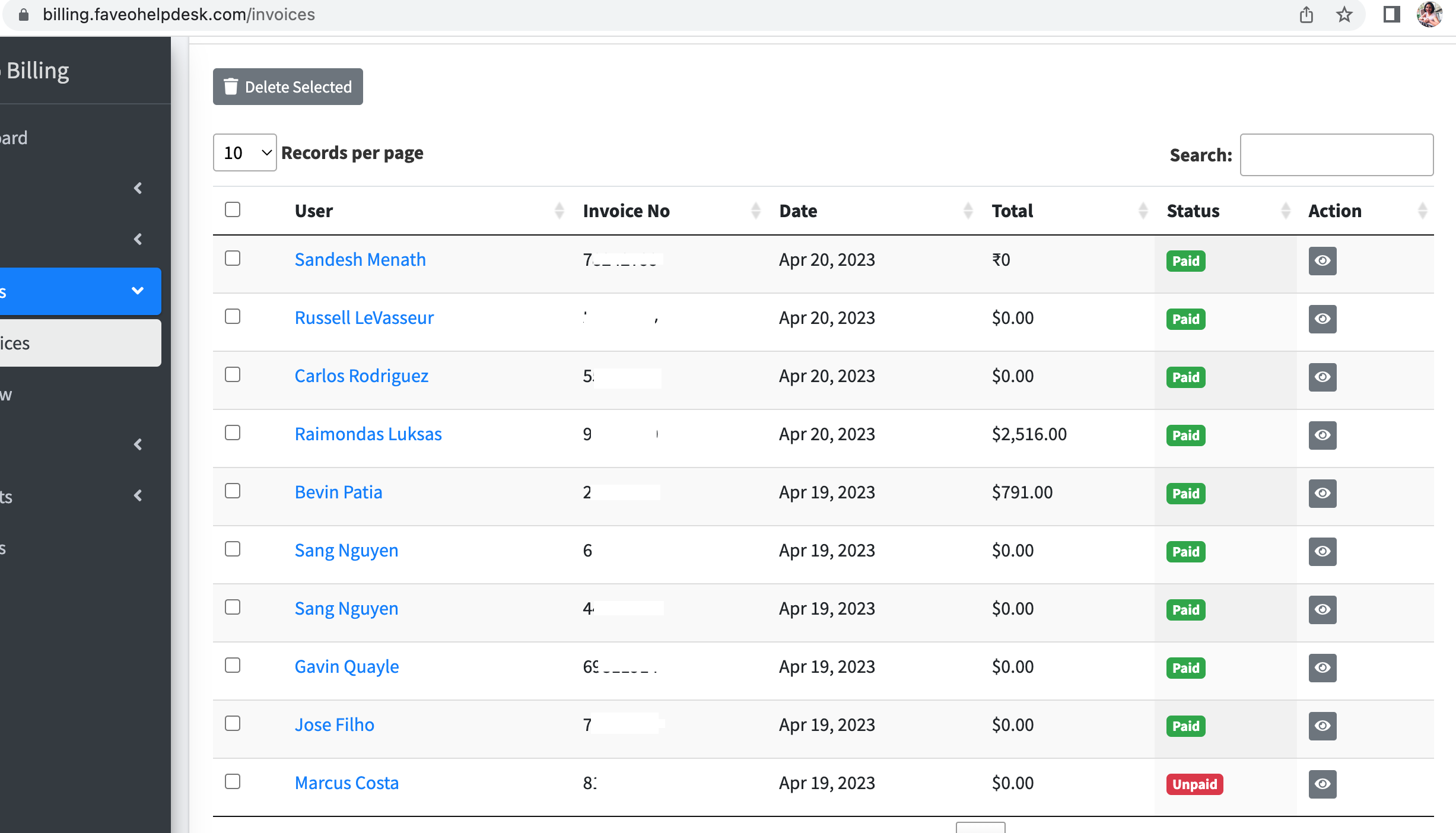The image size is (1456, 833).
Task: Click the share icon in the browser toolbar
Action: tap(1306, 14)
